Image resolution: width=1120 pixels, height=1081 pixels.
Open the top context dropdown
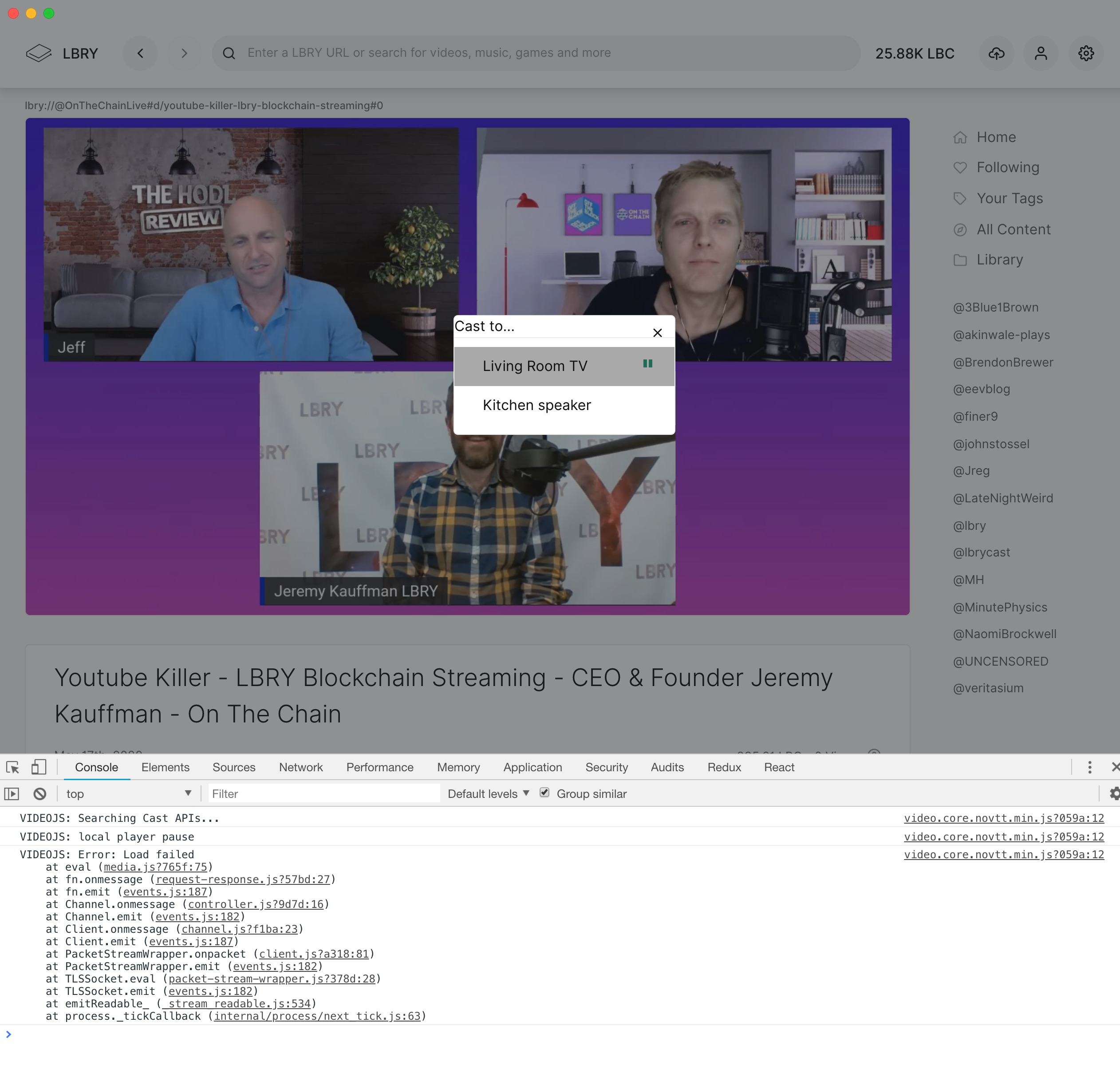(129, 793)
